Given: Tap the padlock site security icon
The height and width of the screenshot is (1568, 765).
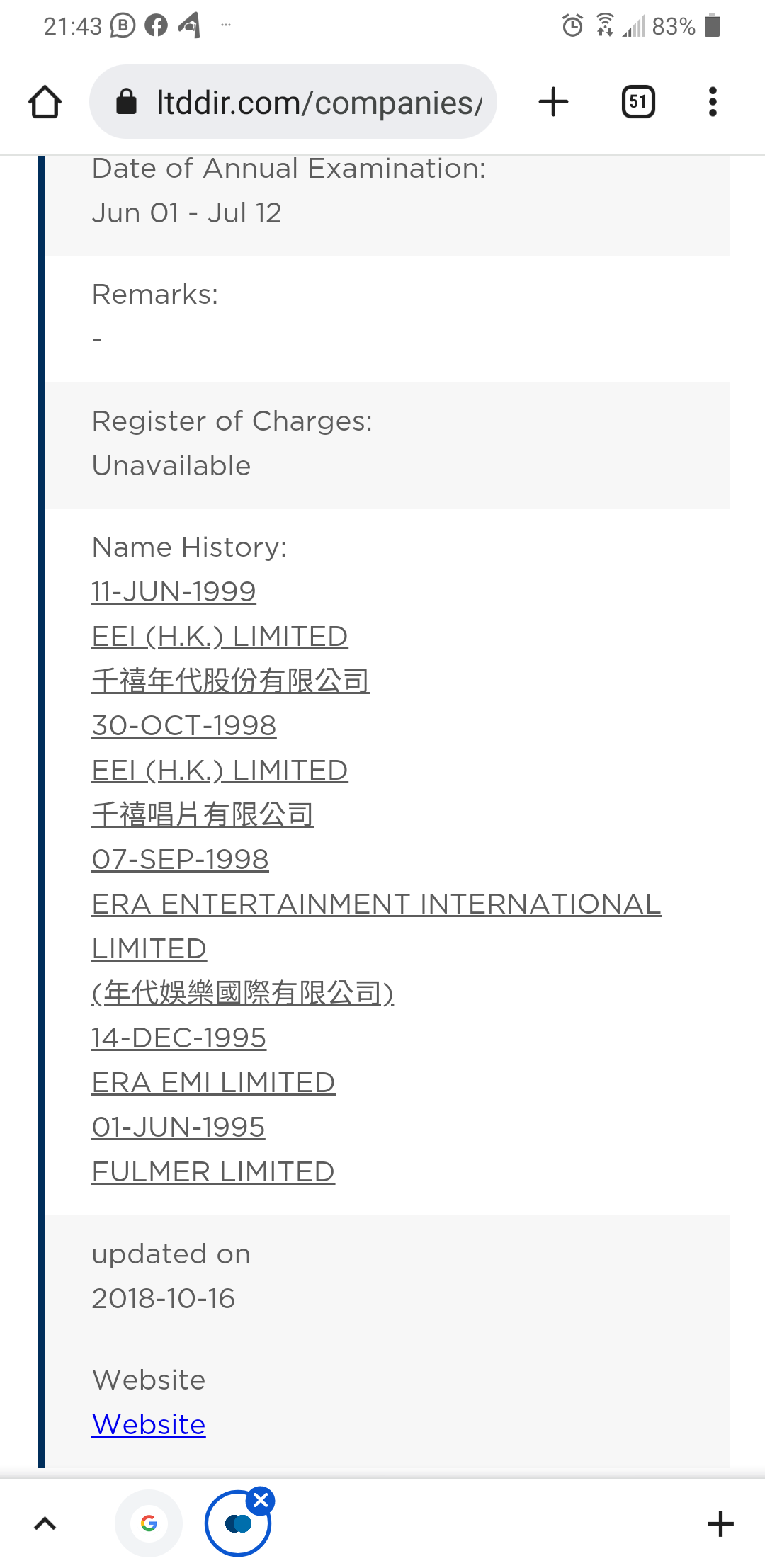Looking at the screenshot, I should point(126,102).
